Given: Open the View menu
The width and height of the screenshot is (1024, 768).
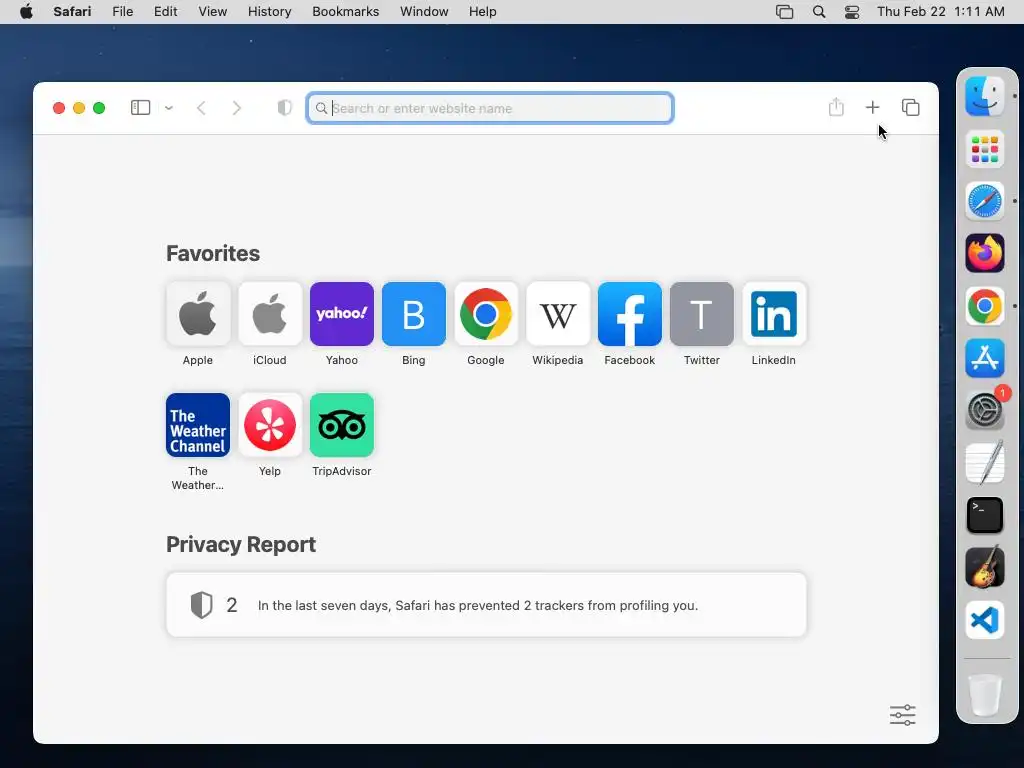Looking at the screenshot, I should (x=213, y=12).
